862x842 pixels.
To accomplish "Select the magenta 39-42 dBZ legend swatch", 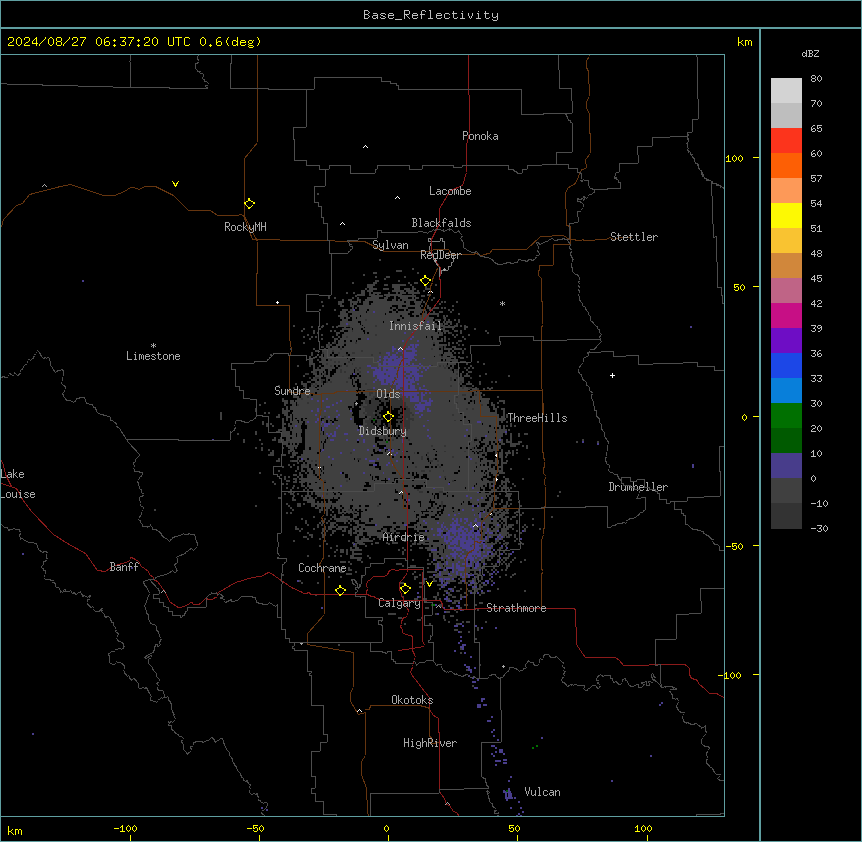I will pos(786,315).
